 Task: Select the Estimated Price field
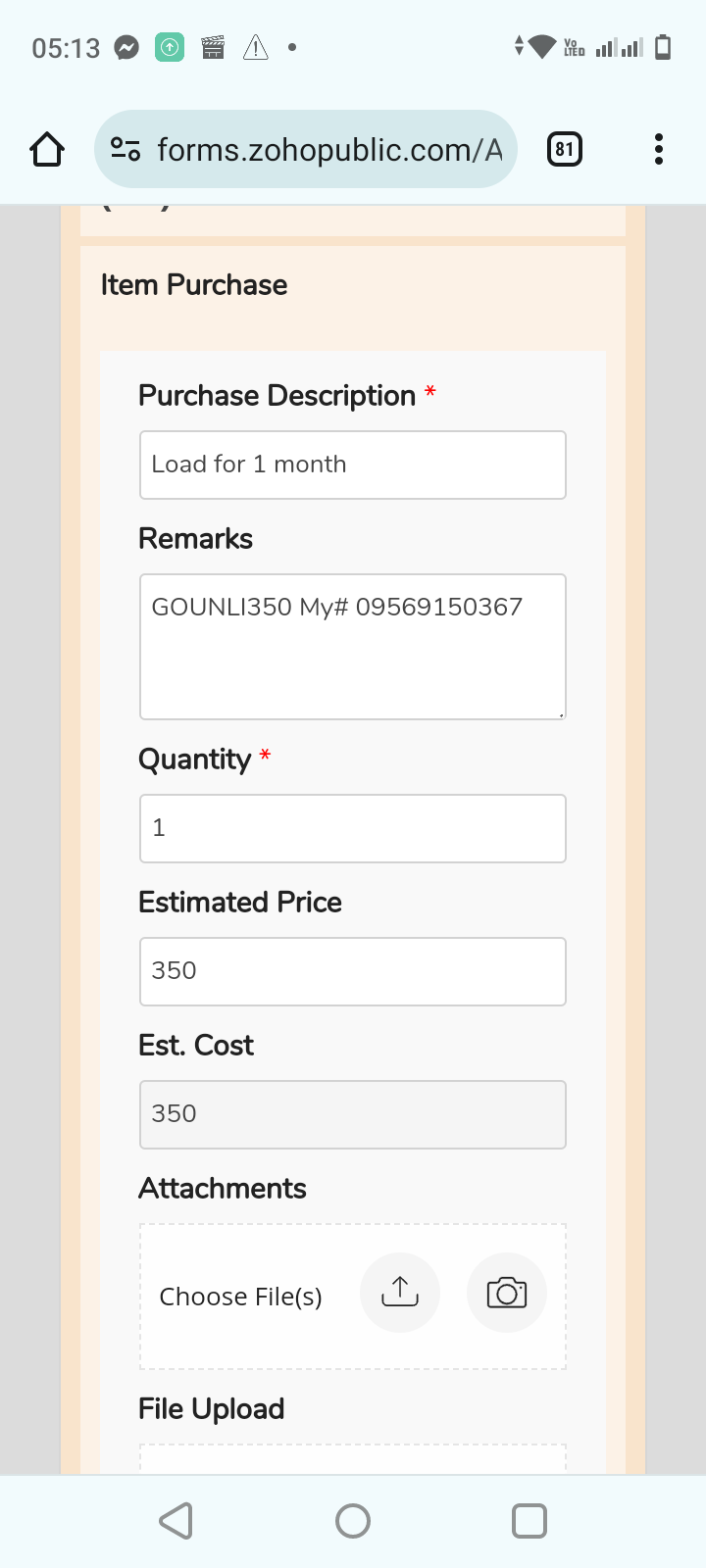[353, 971]
